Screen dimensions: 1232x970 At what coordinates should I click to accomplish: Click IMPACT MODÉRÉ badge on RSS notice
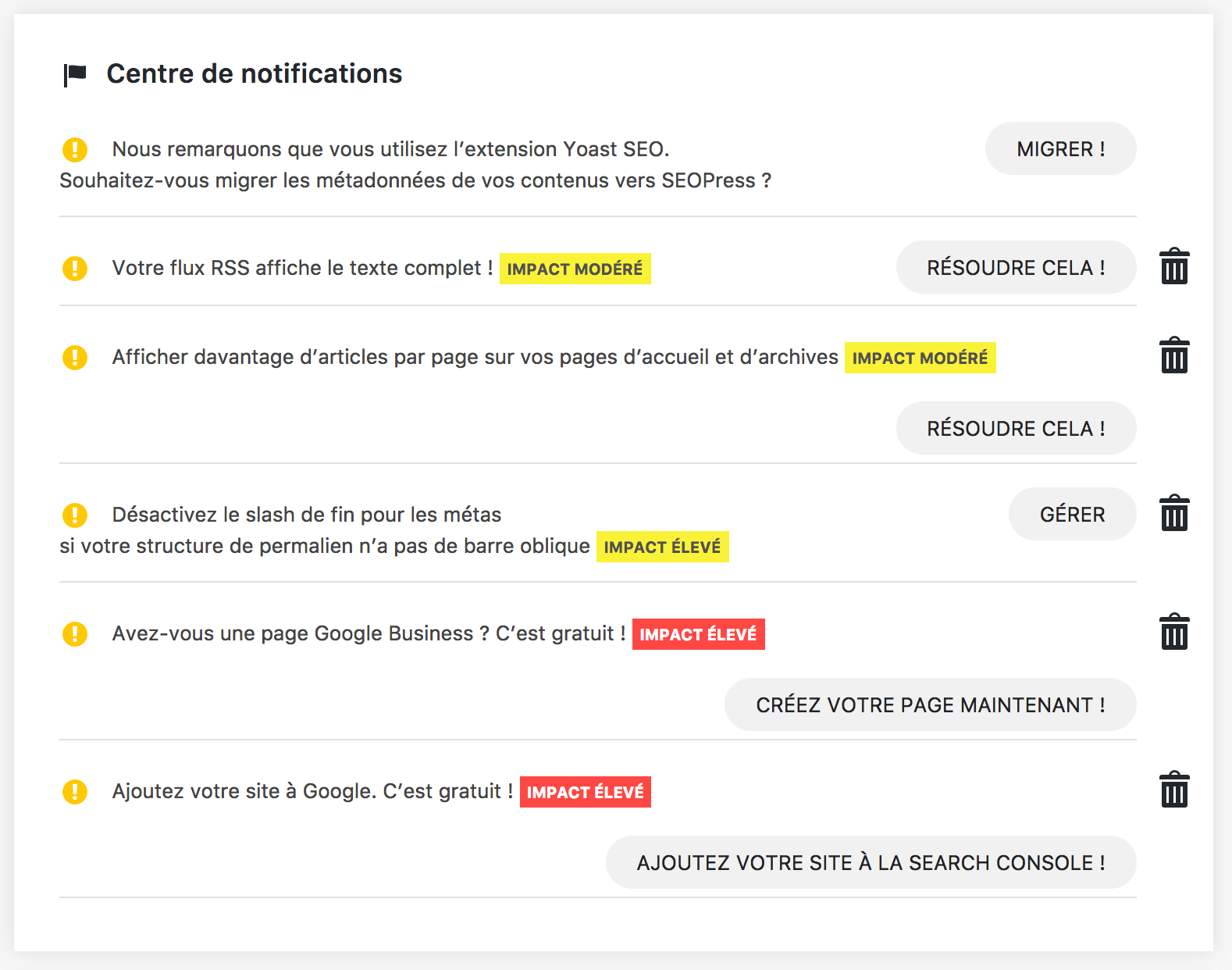[x=575, y=269]
